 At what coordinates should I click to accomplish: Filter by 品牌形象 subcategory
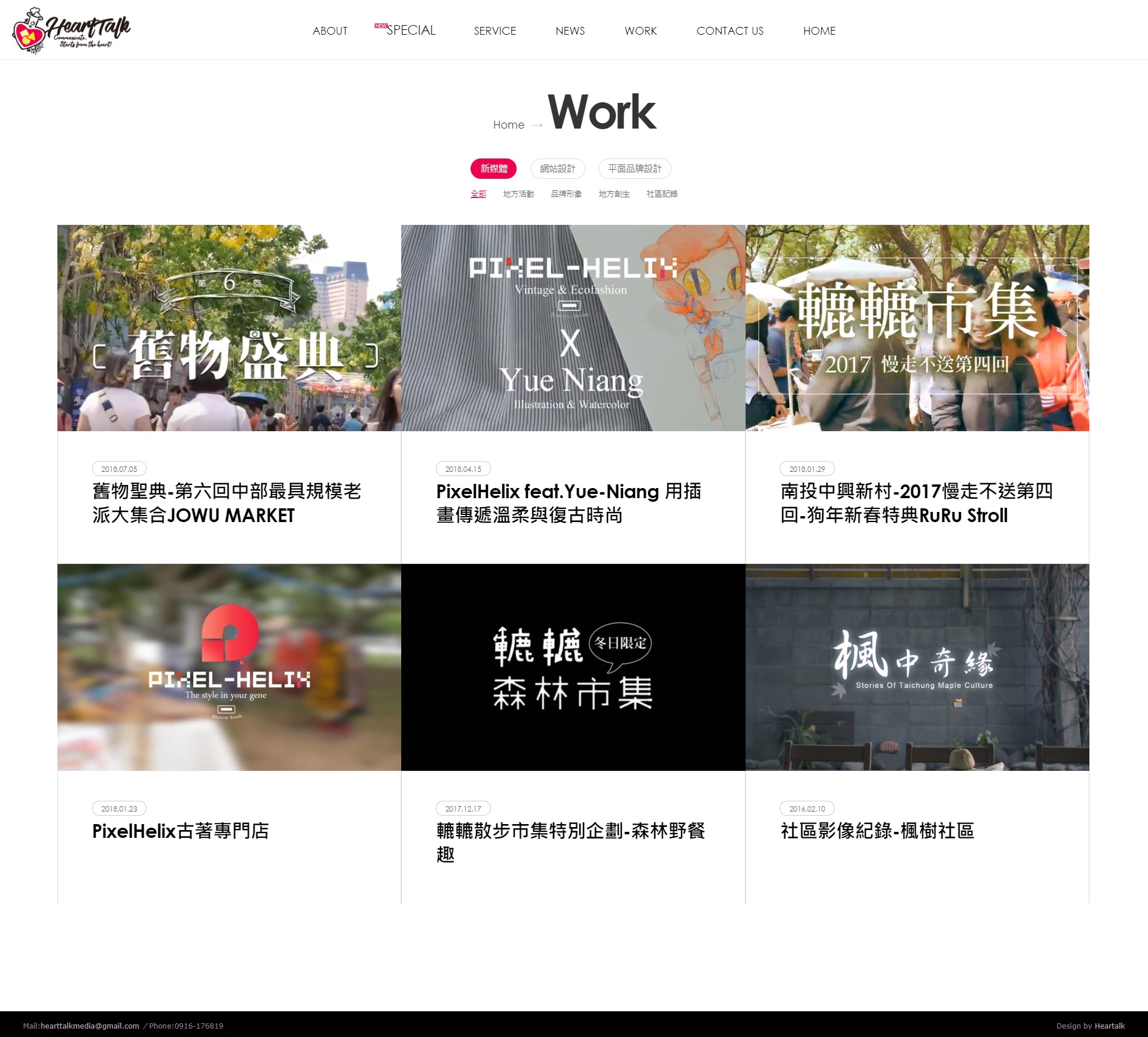pos(566,194)
